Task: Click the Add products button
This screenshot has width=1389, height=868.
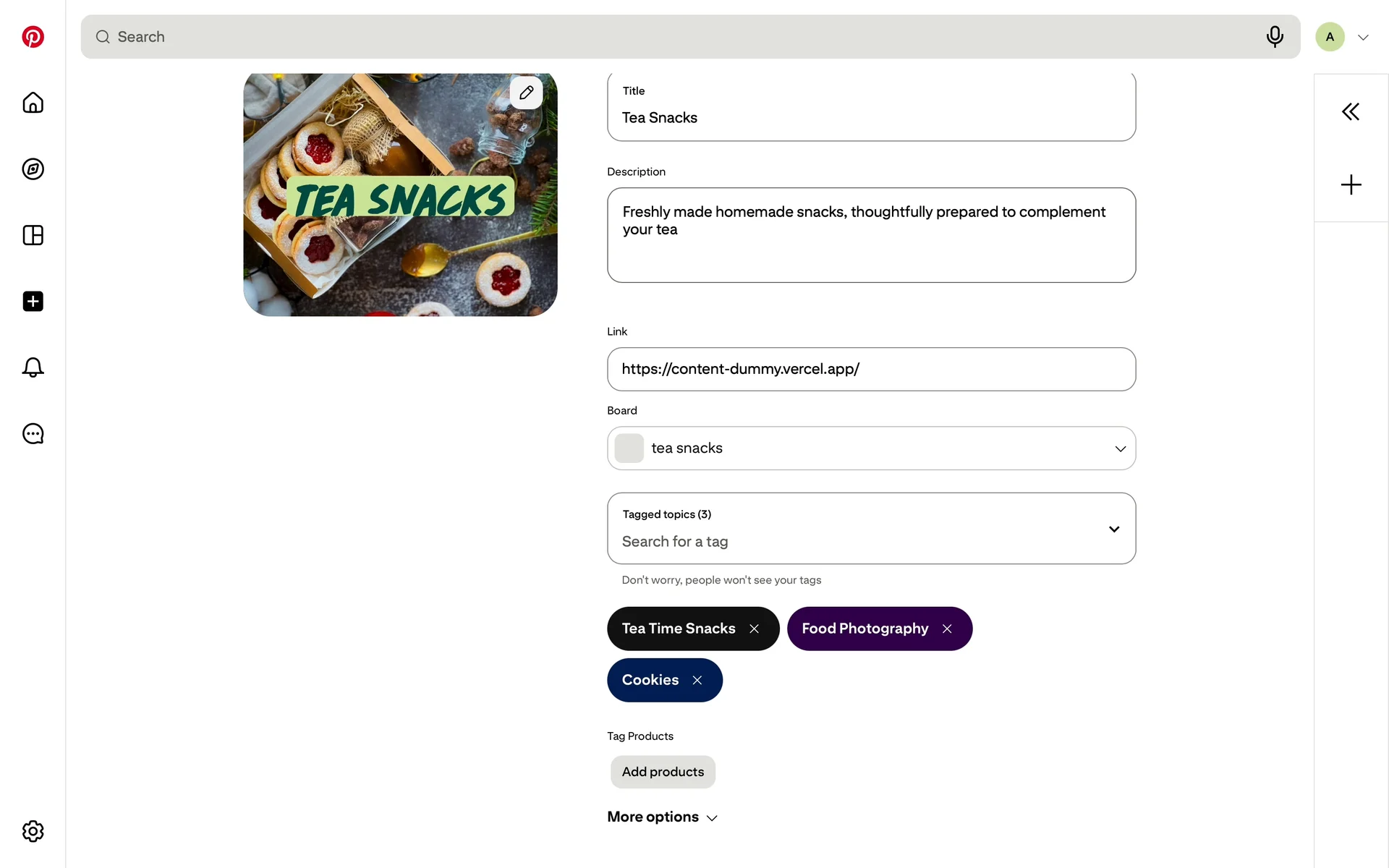Action: pos(663,772)
